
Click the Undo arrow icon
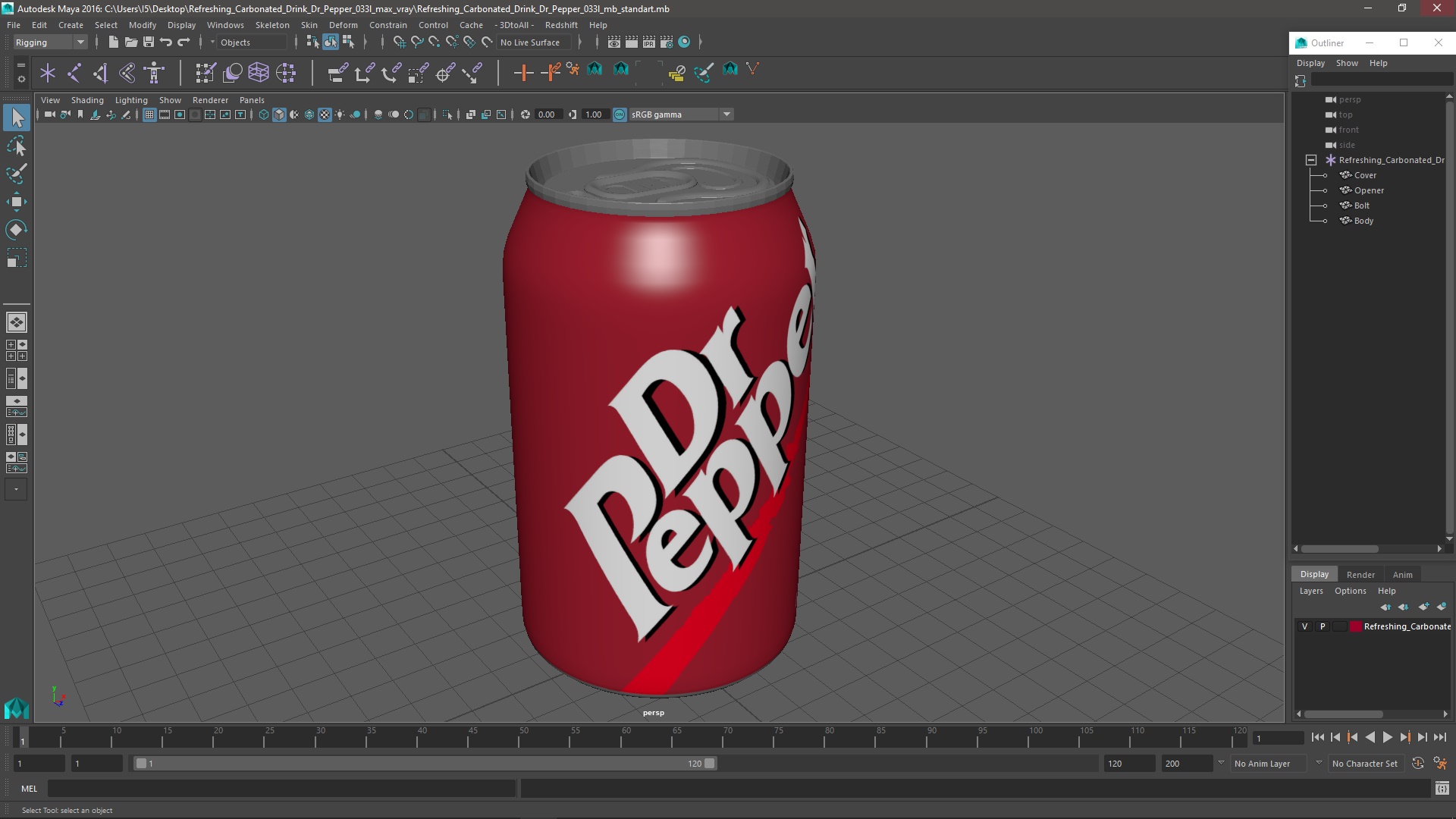tap(166, 42)
